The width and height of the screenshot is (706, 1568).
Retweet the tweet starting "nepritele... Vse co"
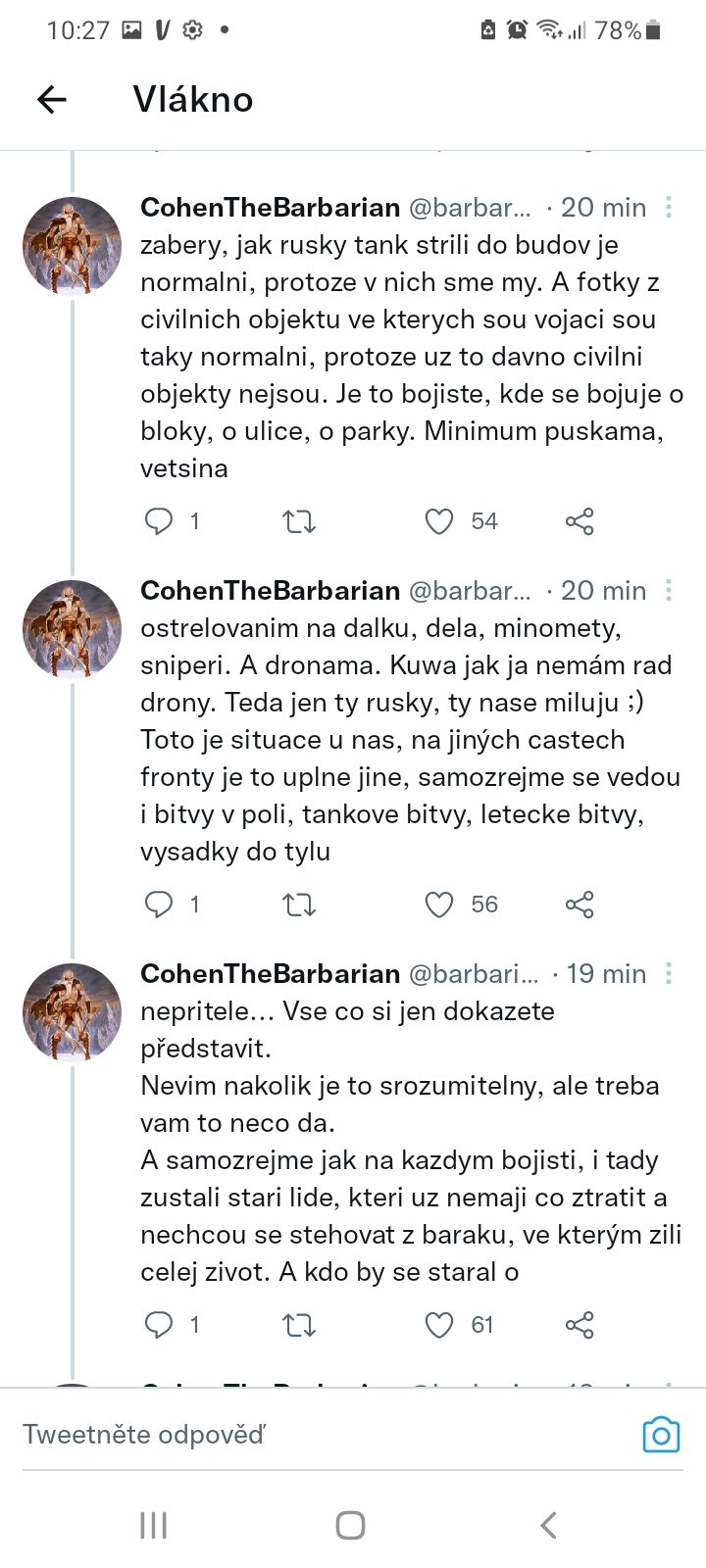[x=299, y=1326]
